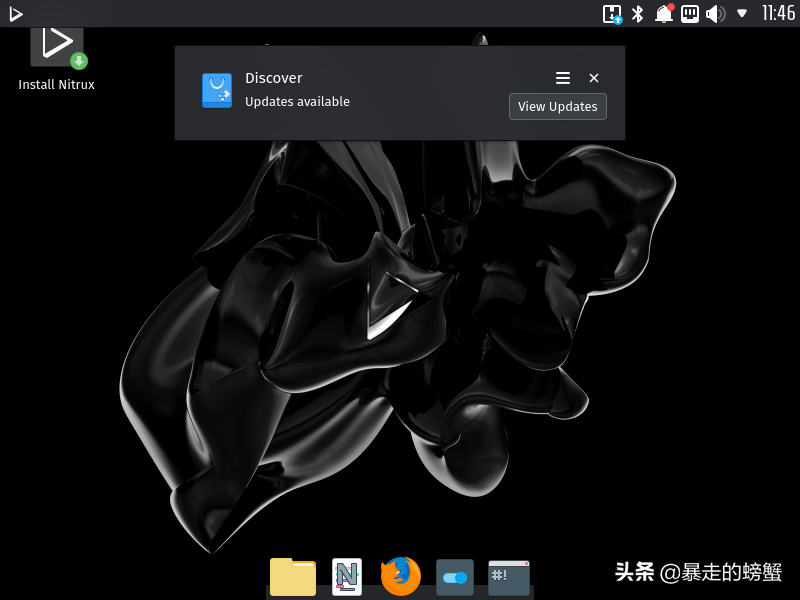
Task: Select the Discover title in the notification
Action: point(272,78)
